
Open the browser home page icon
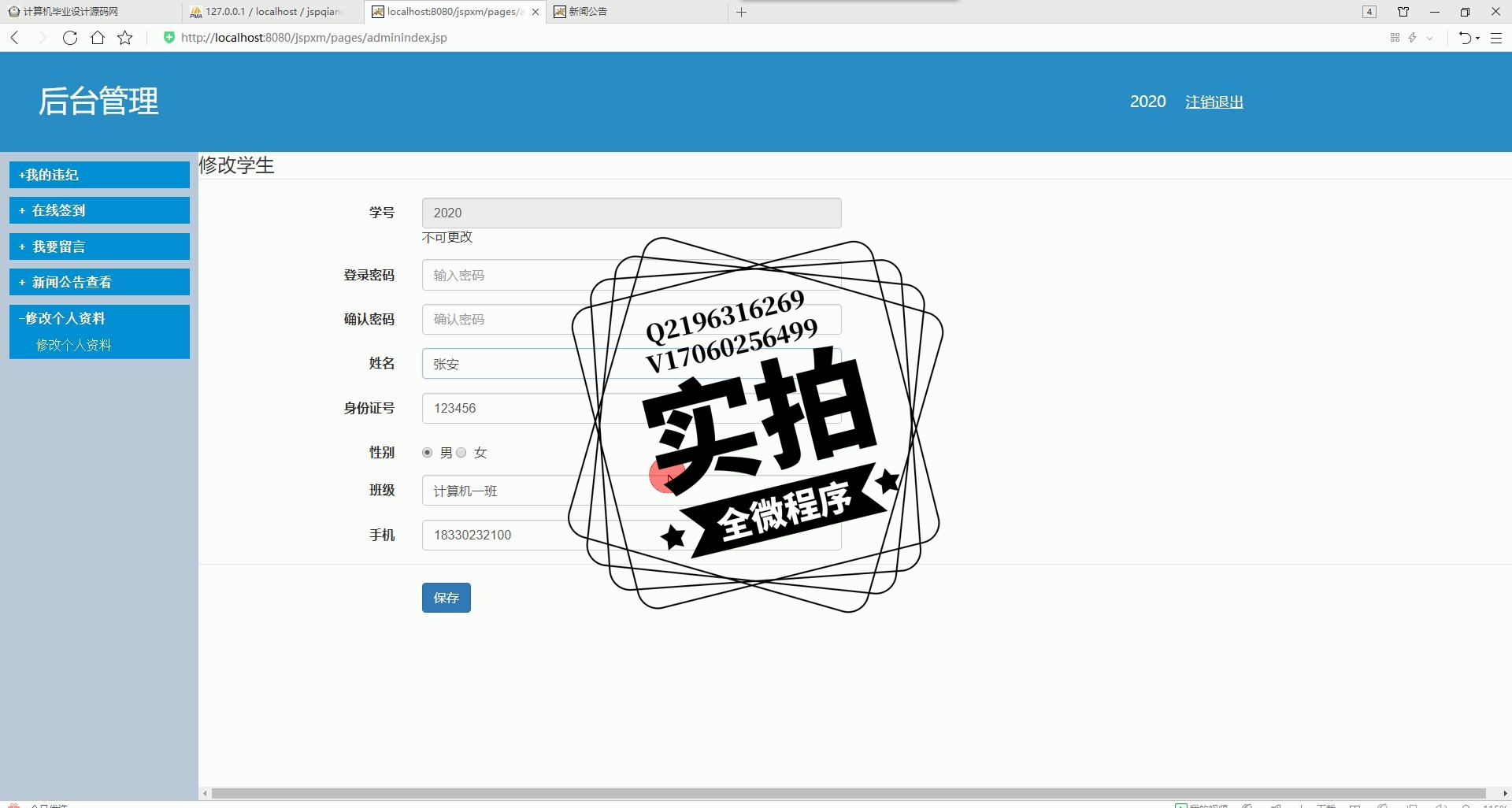[98, 37]
